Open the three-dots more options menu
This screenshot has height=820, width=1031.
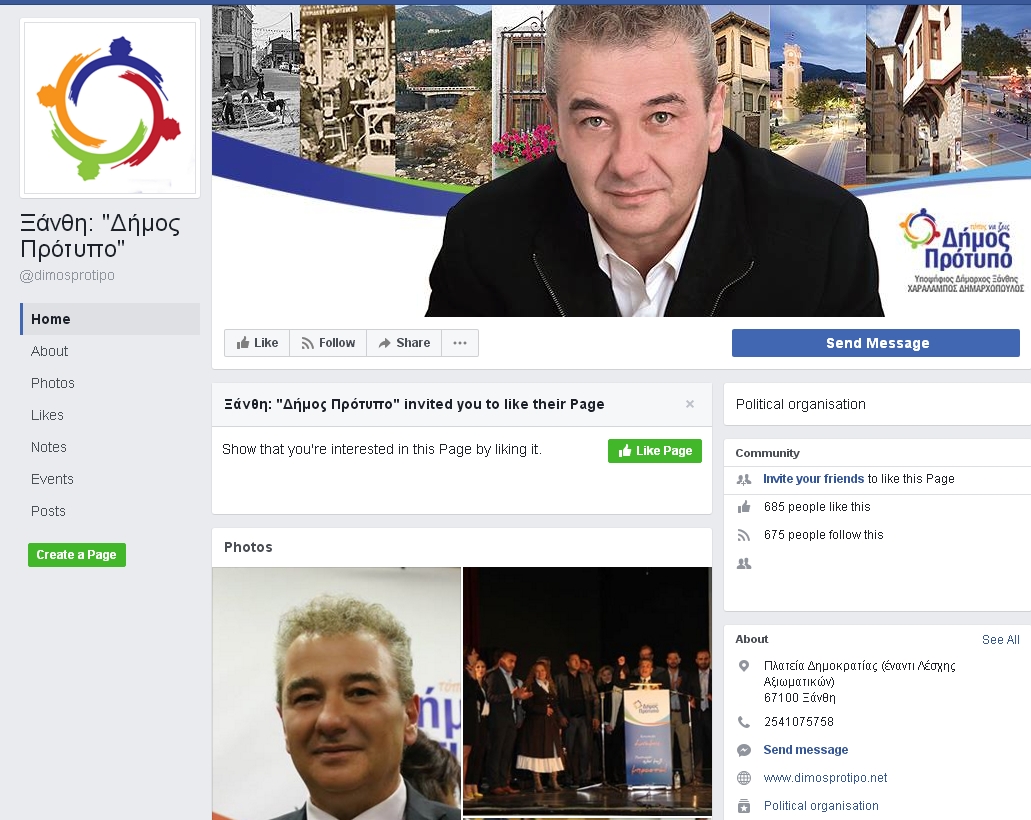coord(460,343)
